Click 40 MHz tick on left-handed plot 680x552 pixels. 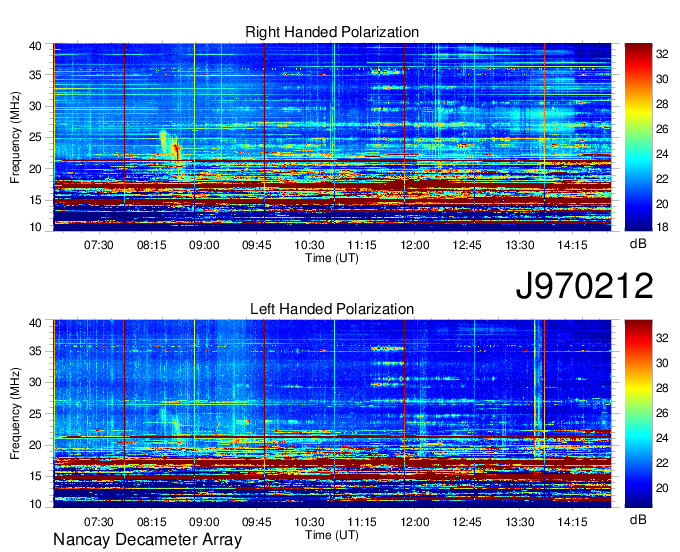(35, 323)
